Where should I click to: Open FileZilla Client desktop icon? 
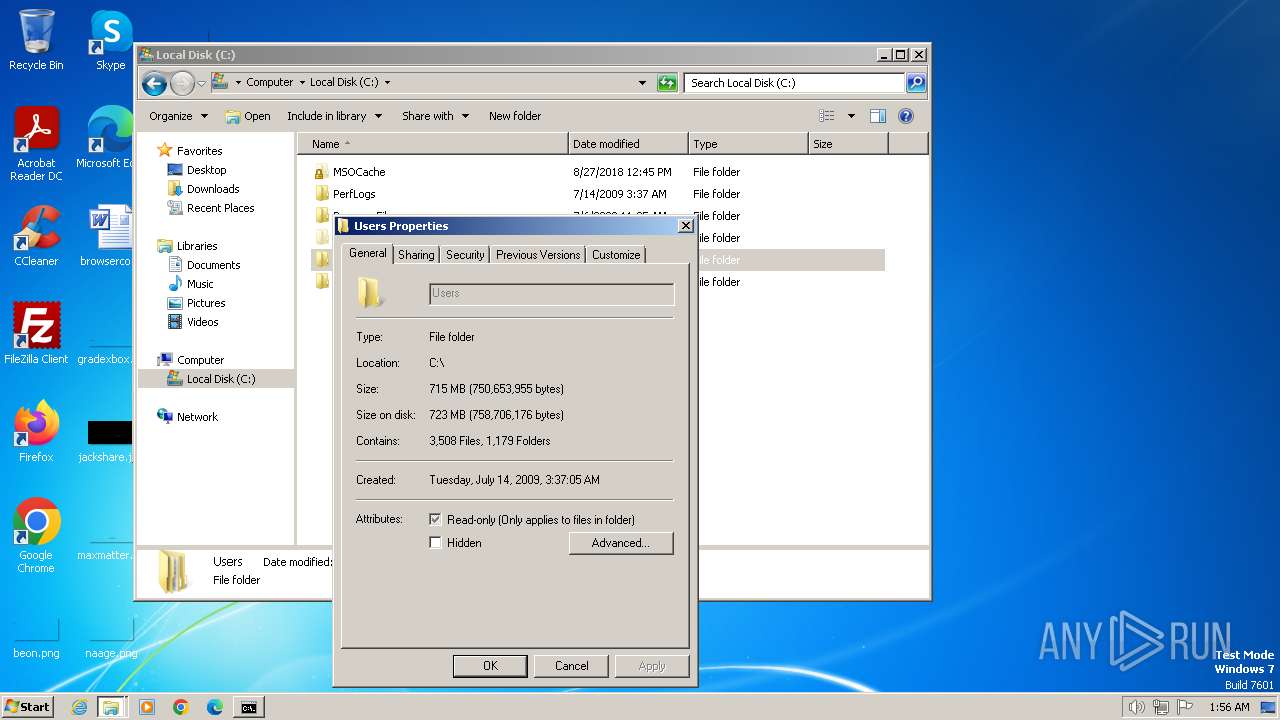(x=36, y=333)
